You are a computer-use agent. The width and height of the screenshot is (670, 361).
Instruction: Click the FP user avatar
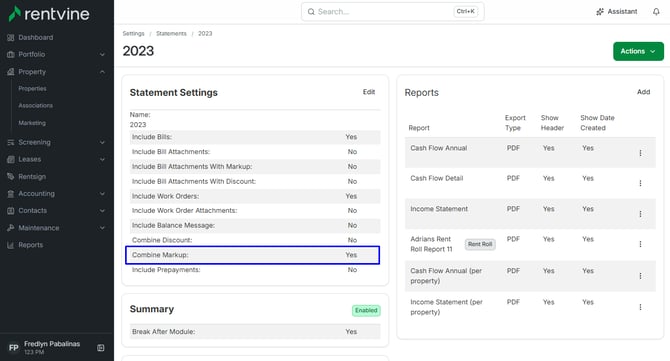pos(14,347)
